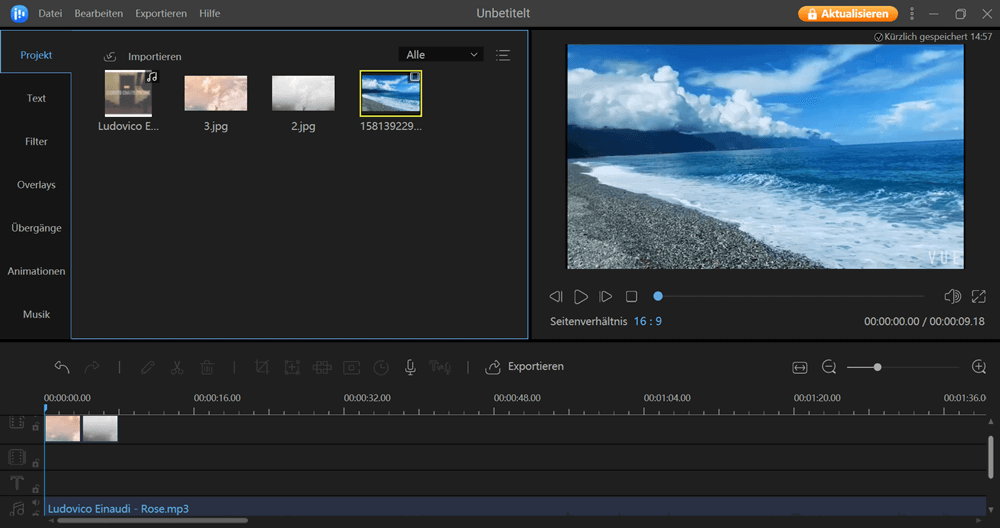Image resolution: width=1000 pixels, height=528 pixels.
Task: Toggle the lock on the main video track
Action: click(35, 427)
